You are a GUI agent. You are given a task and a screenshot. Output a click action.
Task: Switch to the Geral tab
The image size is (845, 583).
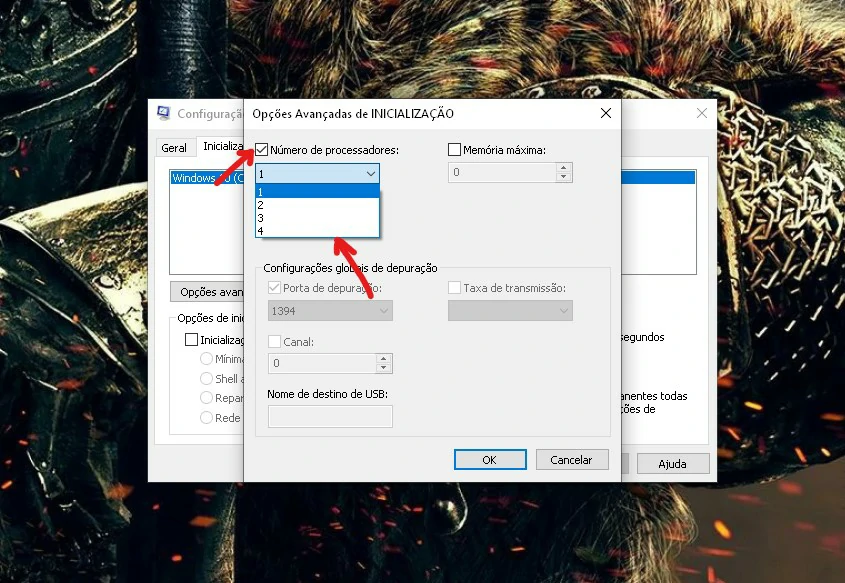tap(174, 148)
